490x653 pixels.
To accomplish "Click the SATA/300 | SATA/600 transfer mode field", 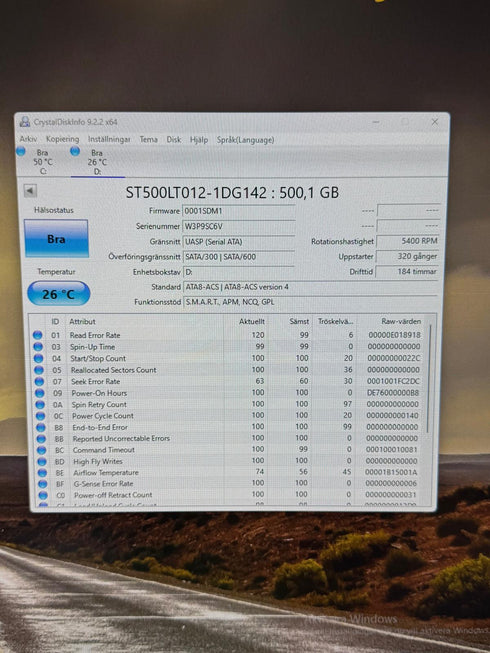I will (x=239, y=257).
